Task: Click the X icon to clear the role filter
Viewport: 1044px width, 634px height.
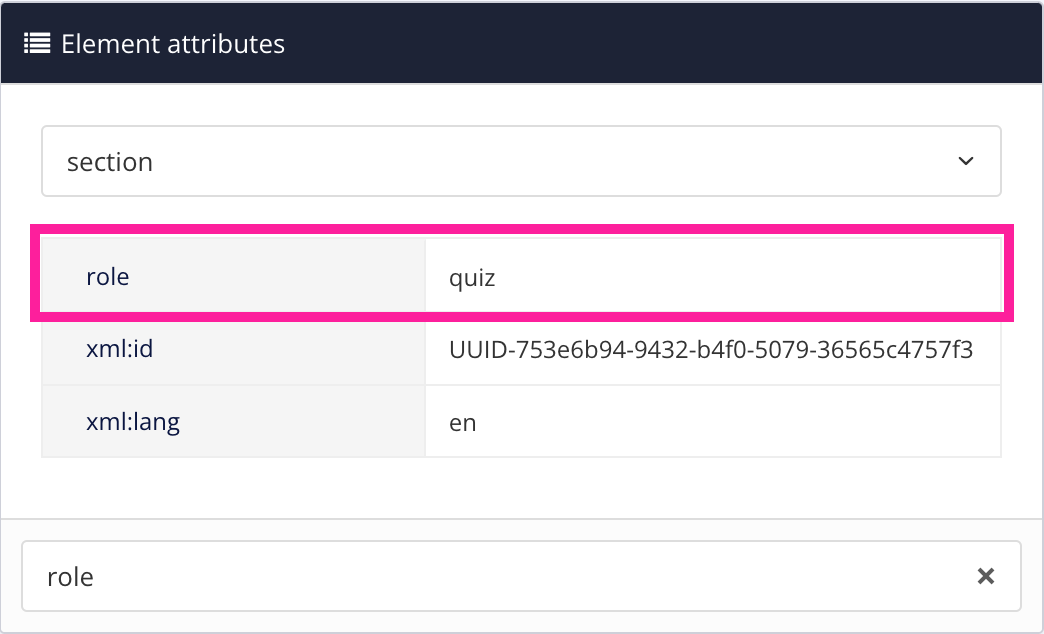Action: 986,576
